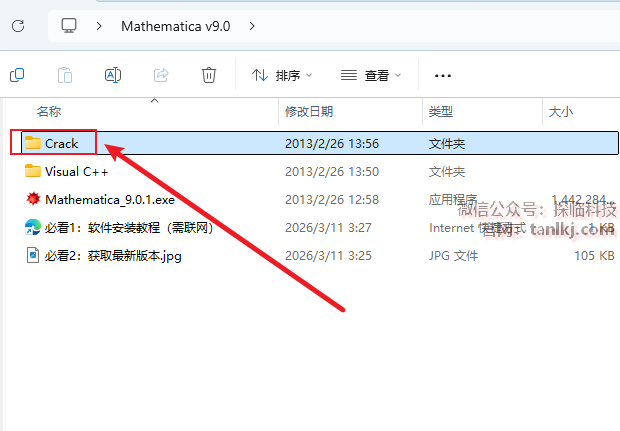Select the Visual C++ folder name

coord(76,172)
